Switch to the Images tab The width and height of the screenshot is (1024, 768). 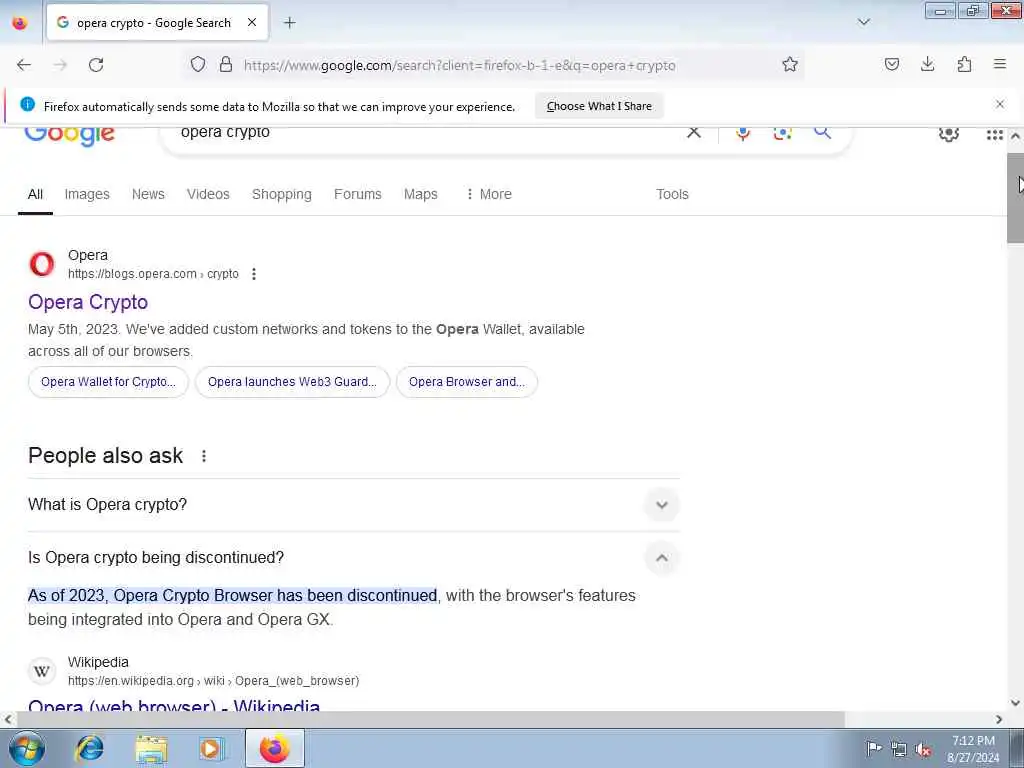coord(87,195)
